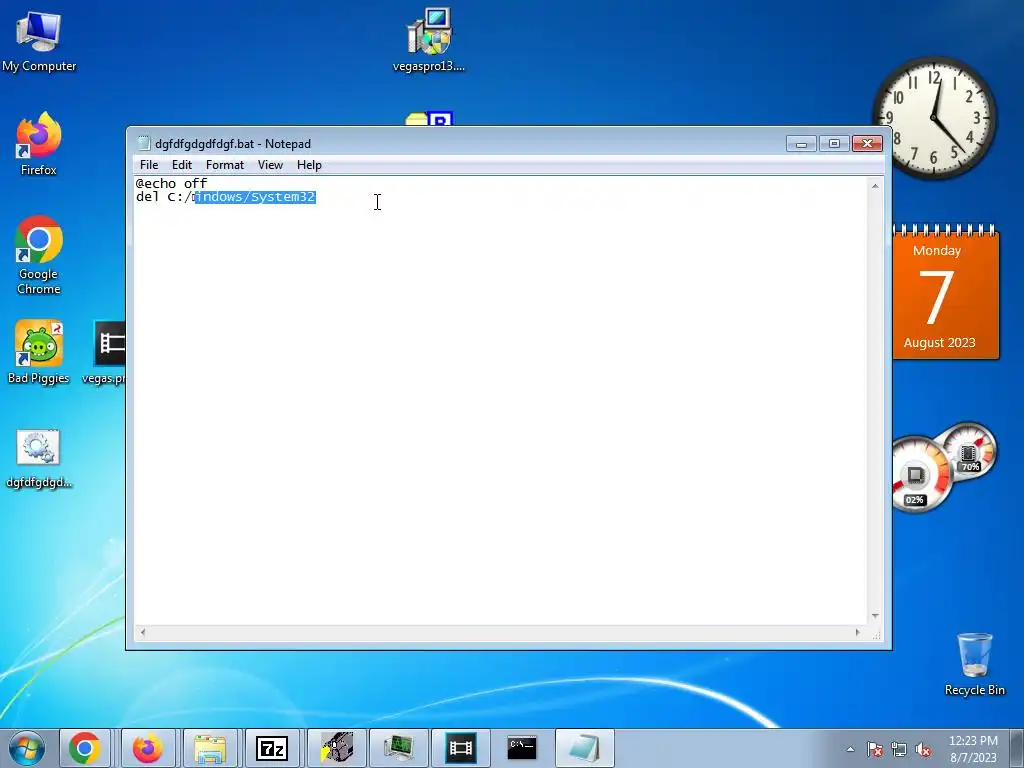Open the Format menu in Notepad
The image size is (1024, 768).
225,165
